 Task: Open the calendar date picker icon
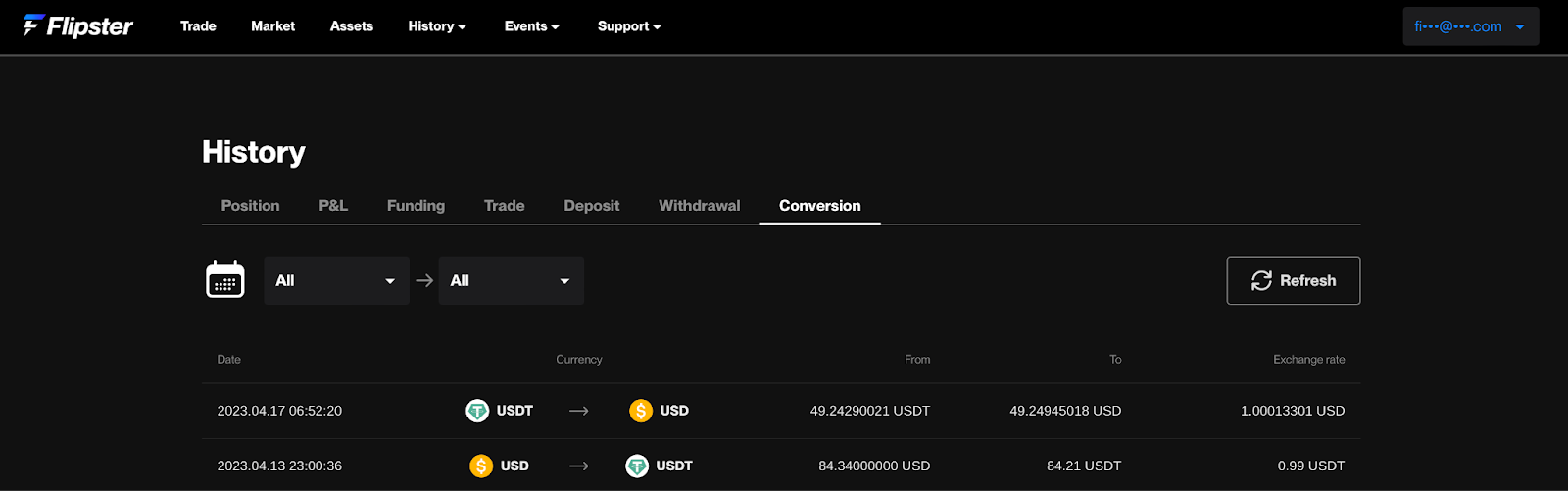click(225, 280)
